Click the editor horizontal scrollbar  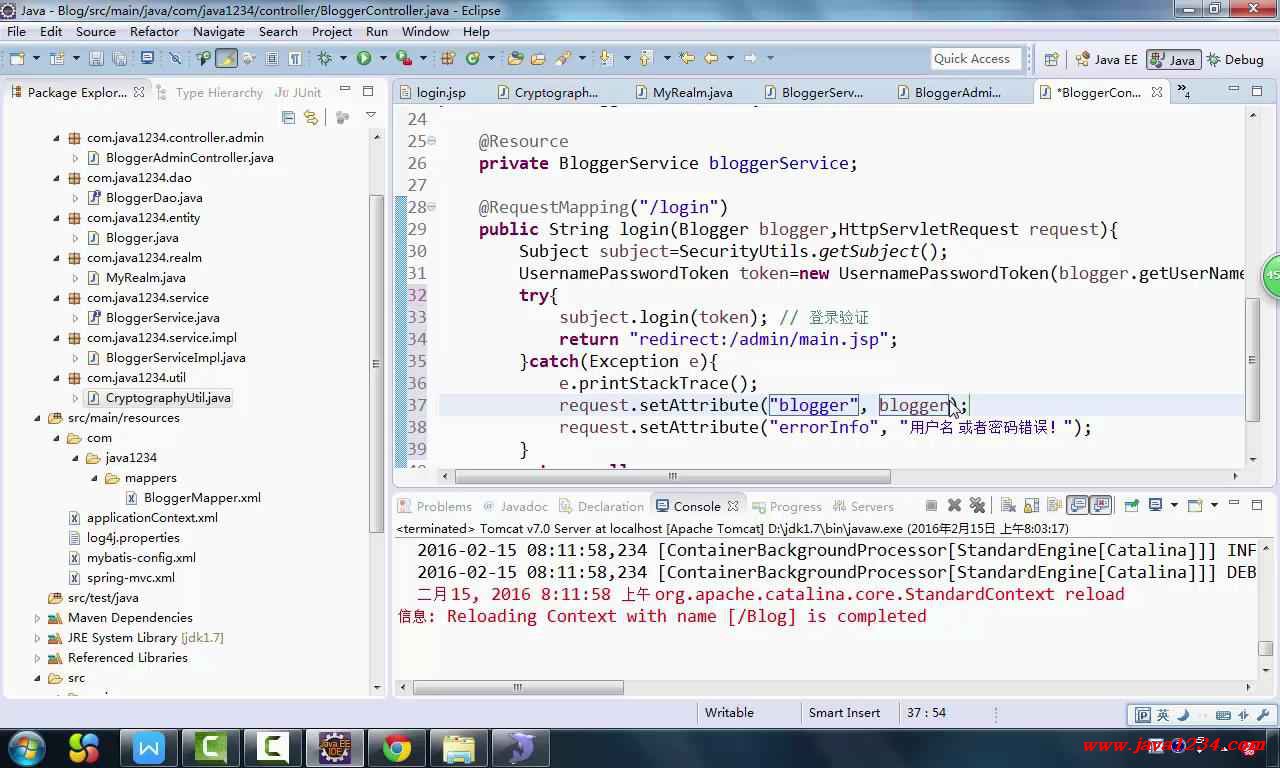click(x=673, y=476)
